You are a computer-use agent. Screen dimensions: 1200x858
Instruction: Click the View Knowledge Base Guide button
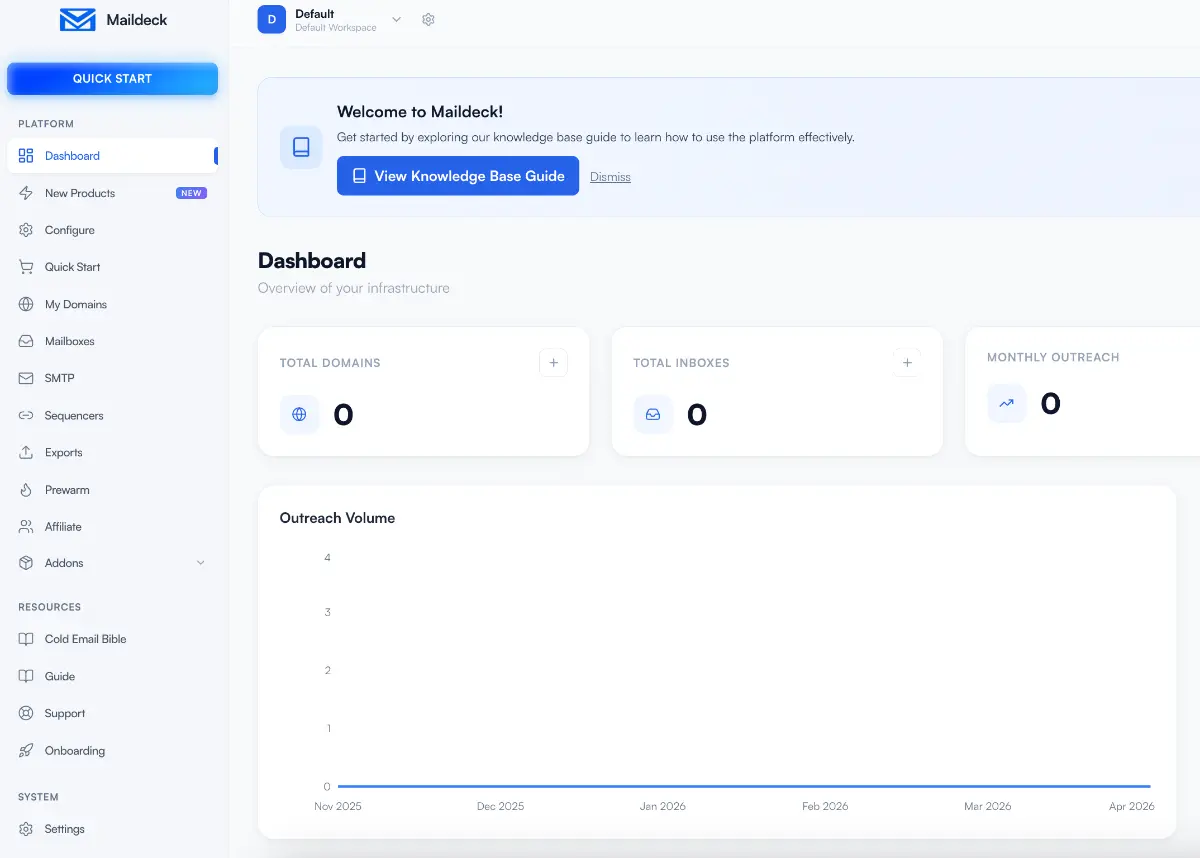(x=457, y=175)
